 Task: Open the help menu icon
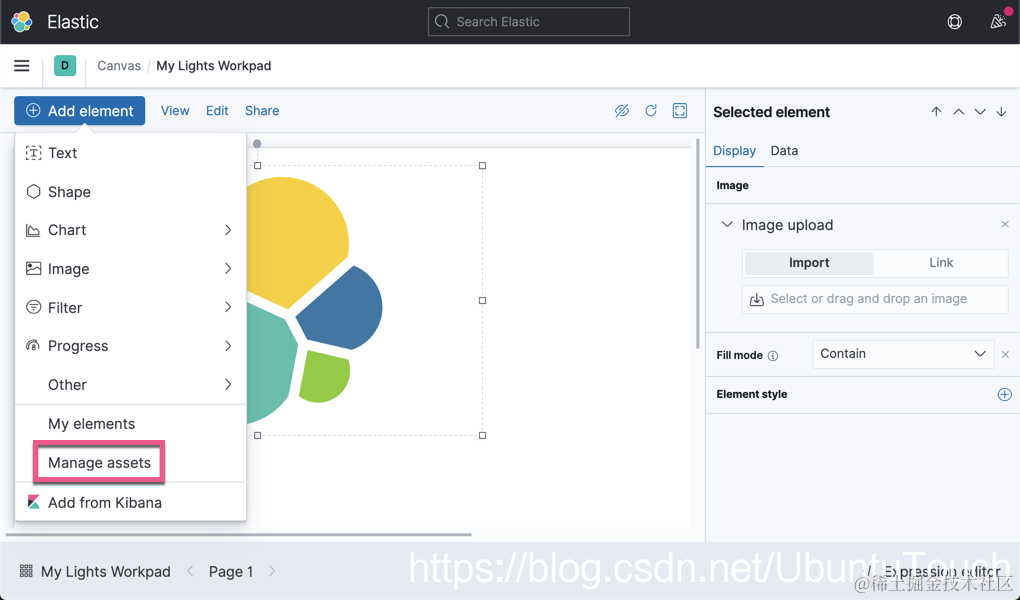pos(954,21)
